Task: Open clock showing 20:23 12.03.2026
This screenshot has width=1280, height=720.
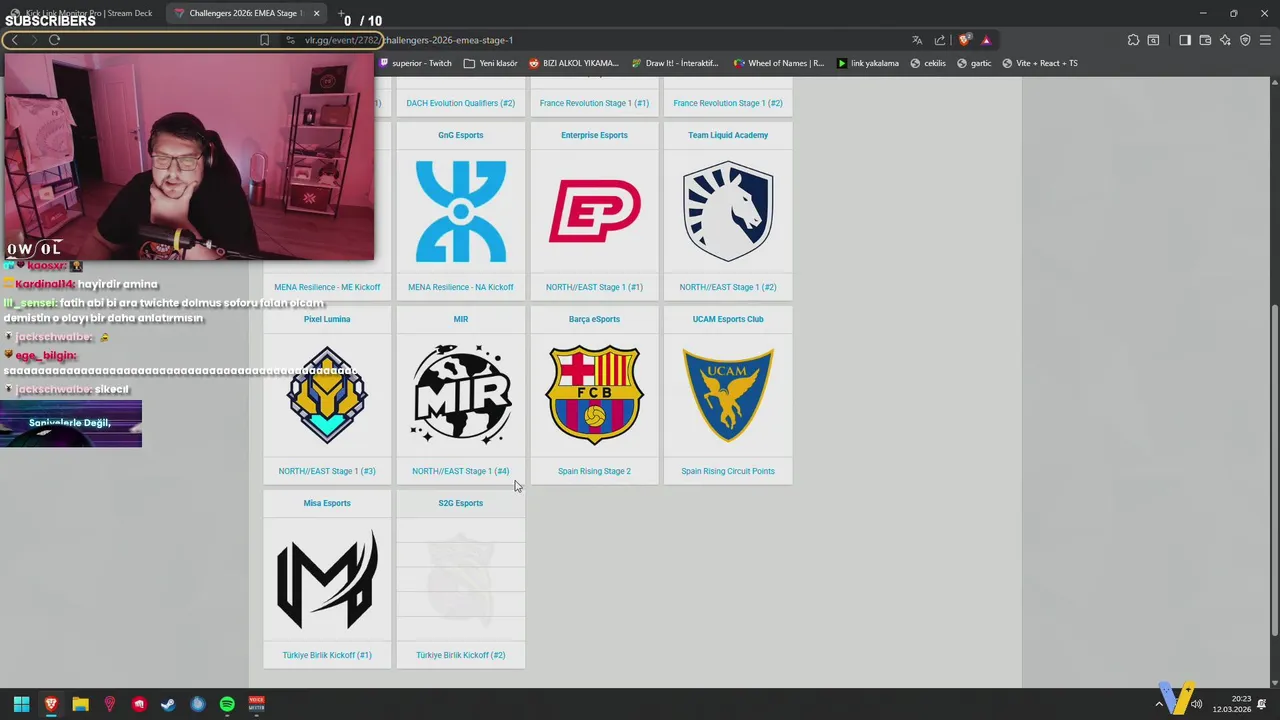Action: click(x=1231, y=704)
